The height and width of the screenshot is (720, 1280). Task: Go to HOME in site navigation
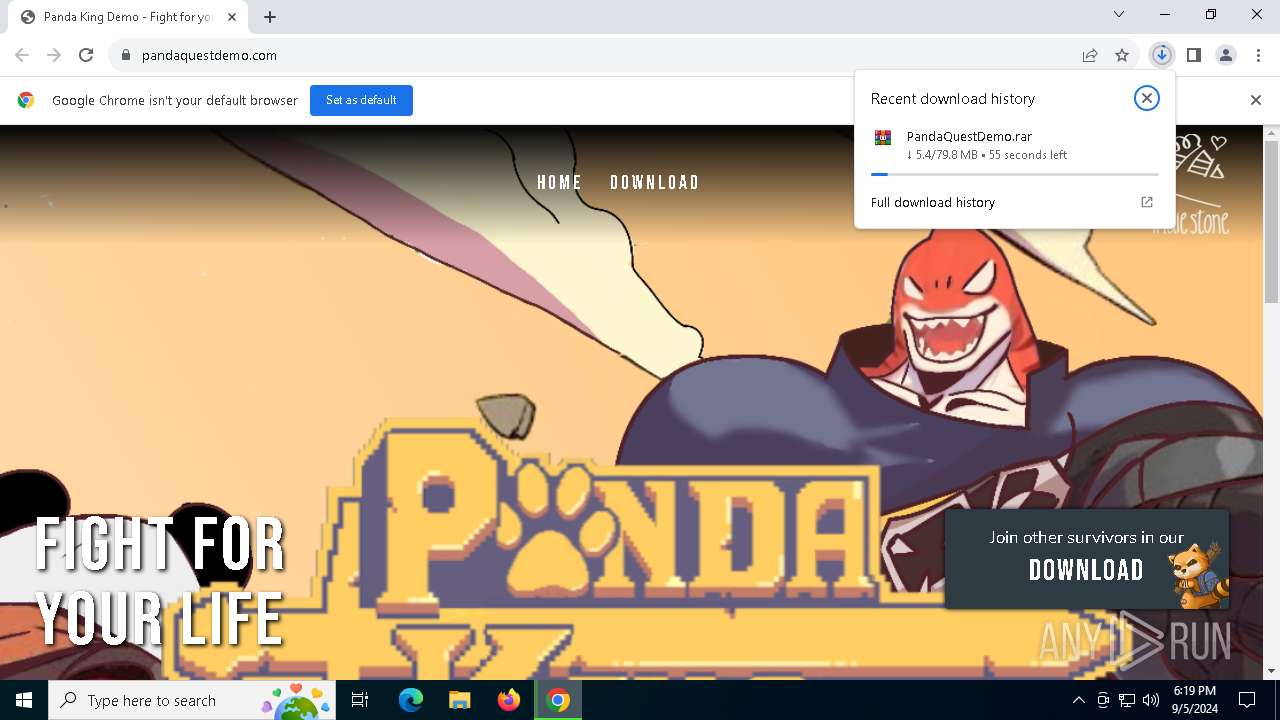(x=560, y=183)
